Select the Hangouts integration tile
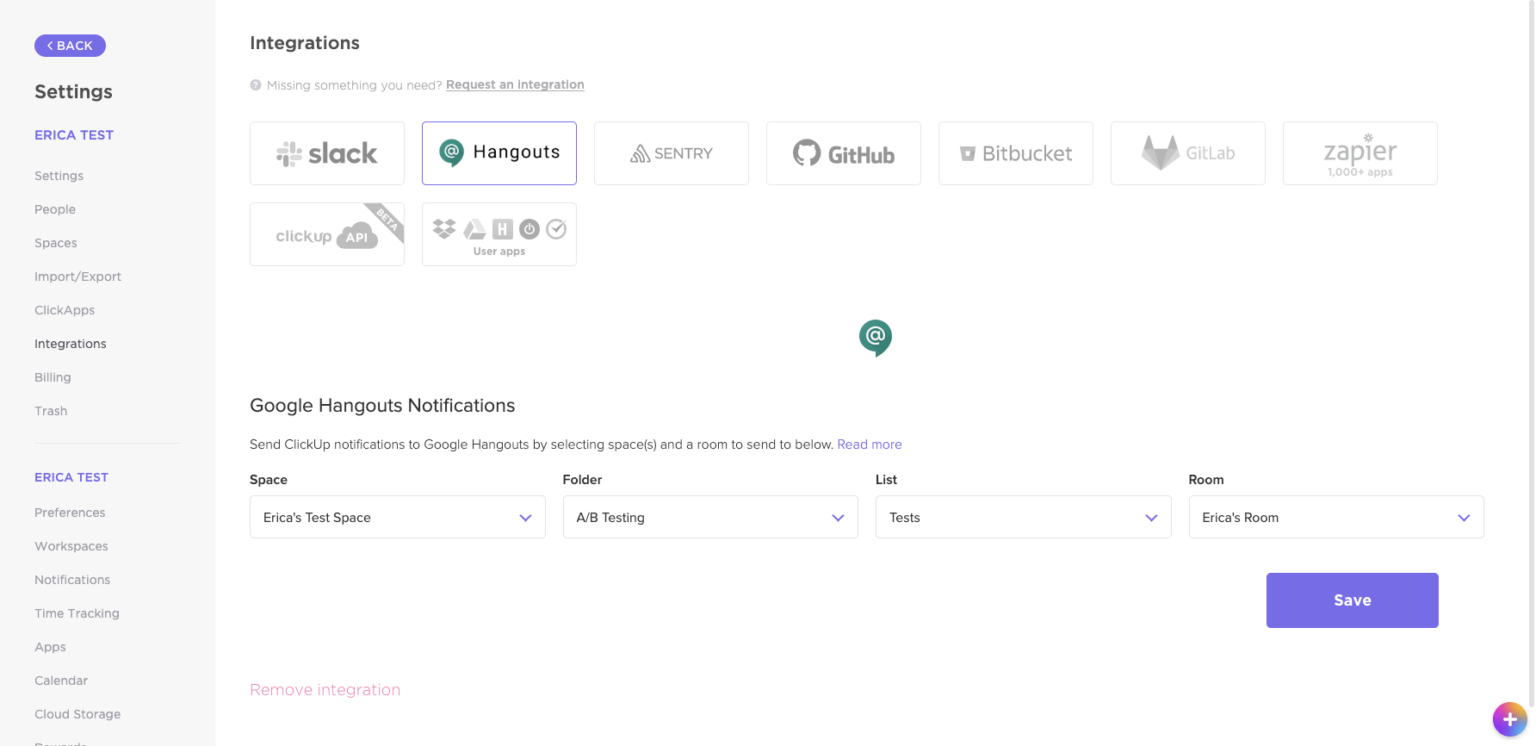Viewport: 1536px width, 746px height. [499, 153]
